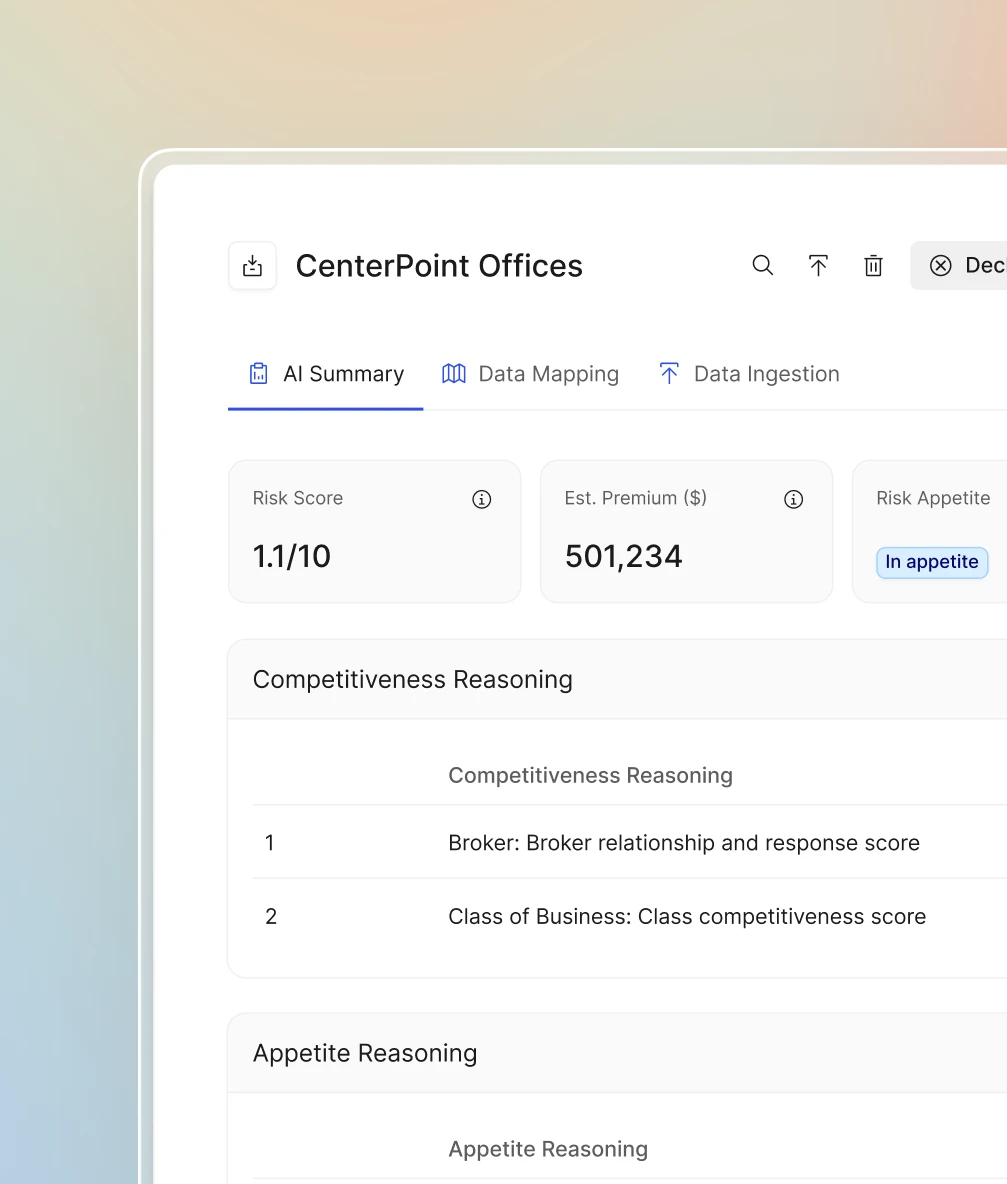The image size is (1007, 1184).
Task: Click the Appetite Reasoning section heading
Action: 365,1053
